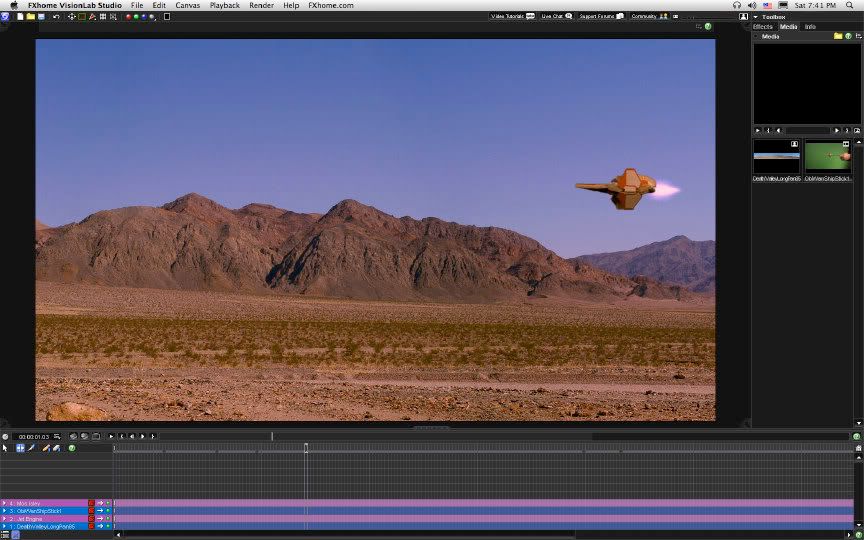Click the small screen icon right of Community
The height and width of the screenshot is (540, 864).
coord(676,17)
